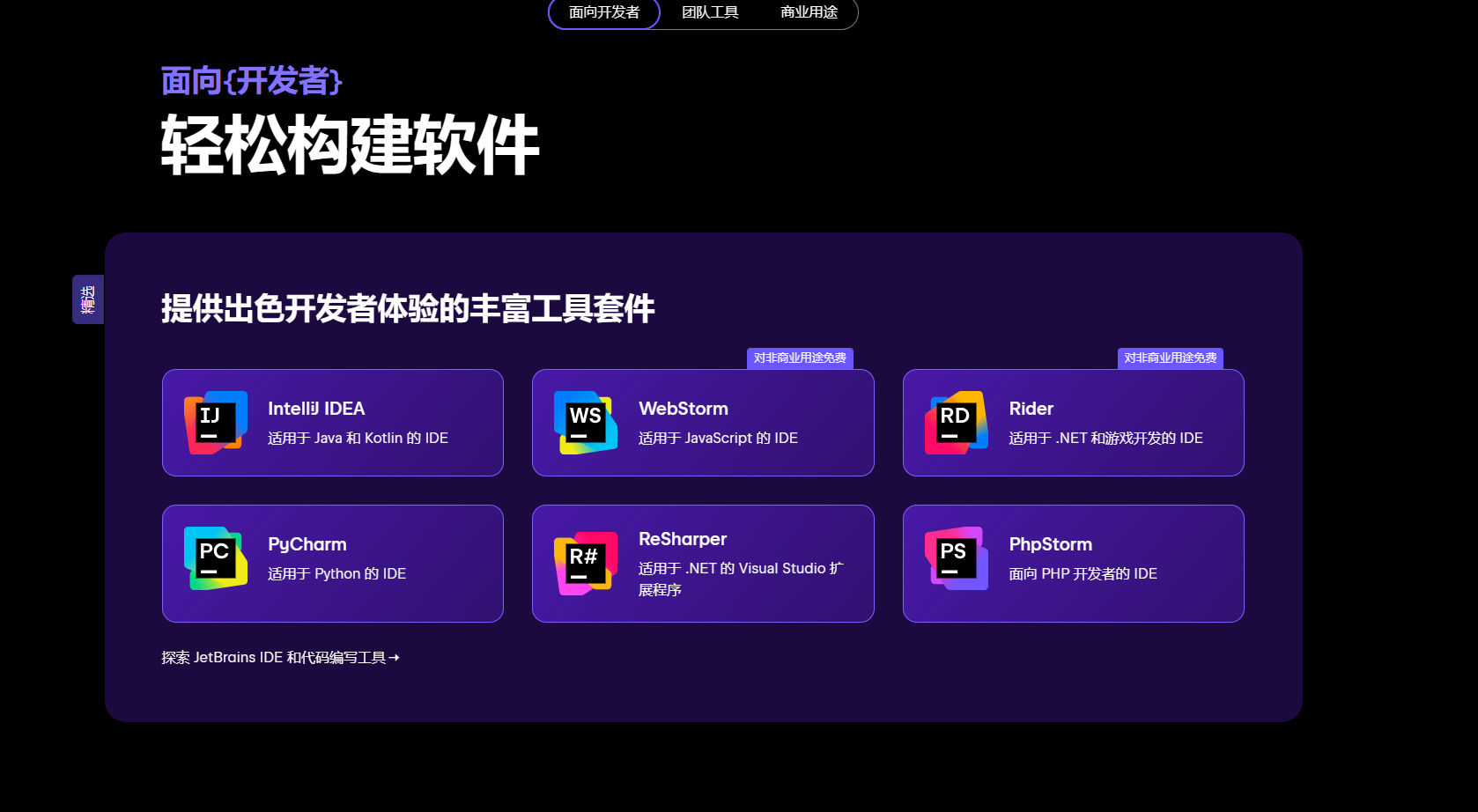This screenshot has height=812, width=1478.
Task: Click the ReSharper R# logo icon
Action: [x=586, y=564]
